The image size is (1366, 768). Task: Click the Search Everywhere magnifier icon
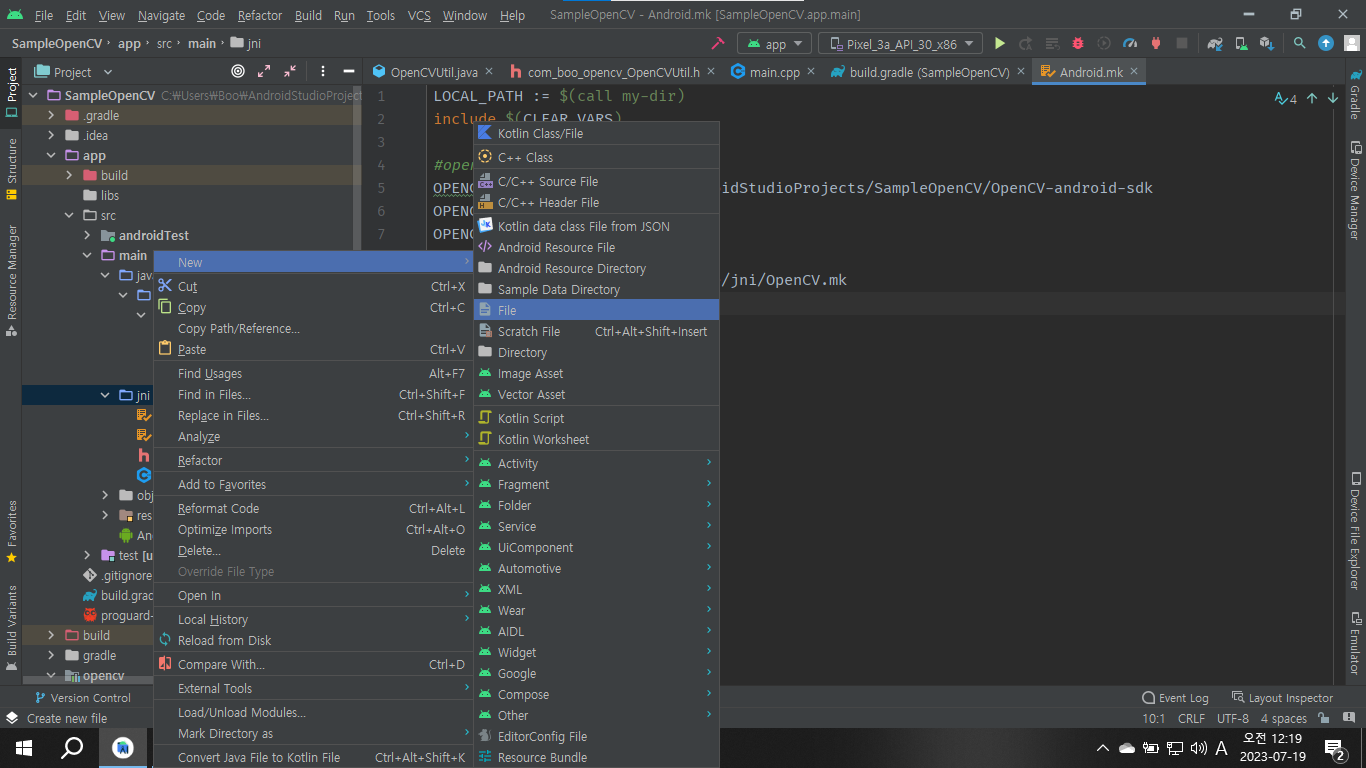[1299, 44]
